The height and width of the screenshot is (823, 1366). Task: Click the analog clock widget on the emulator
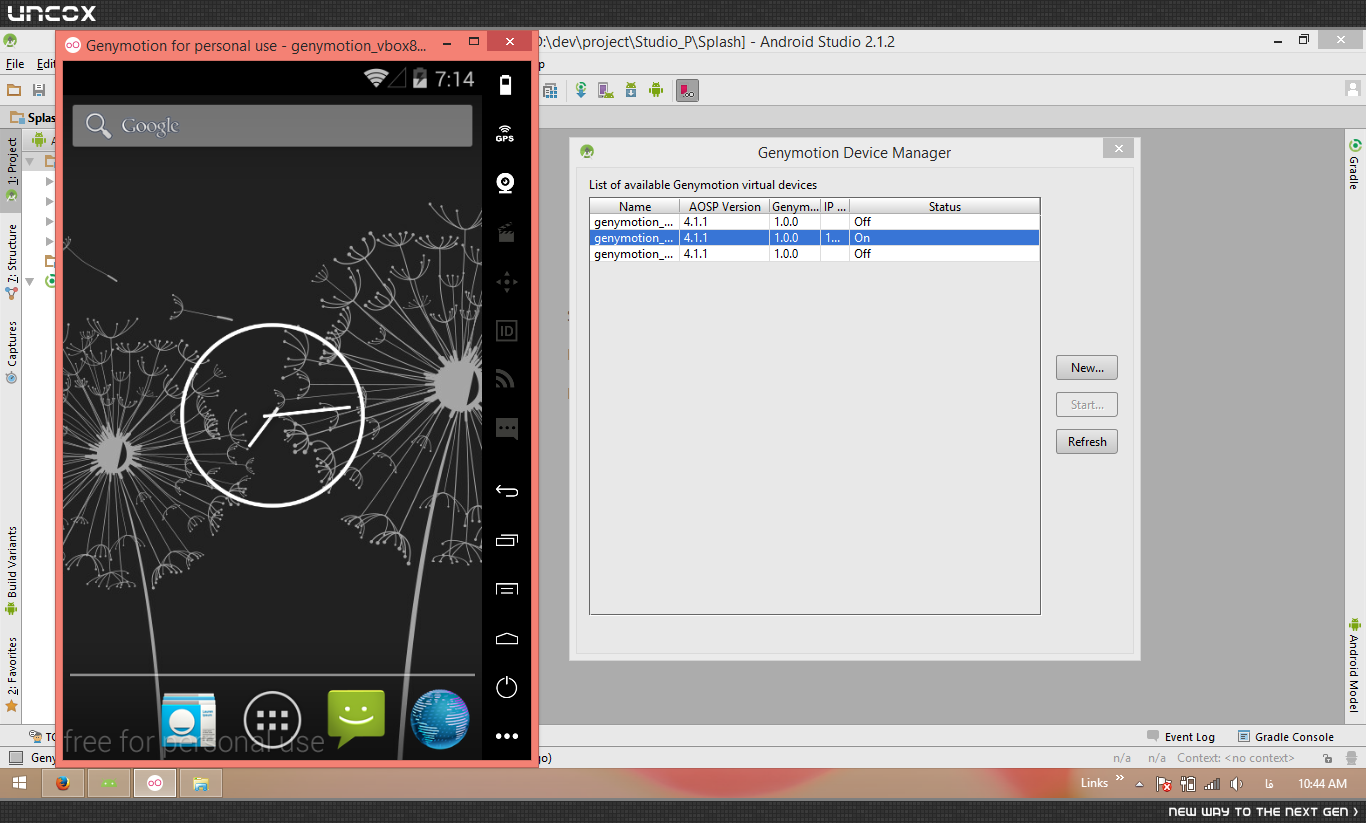pos(272,413)
